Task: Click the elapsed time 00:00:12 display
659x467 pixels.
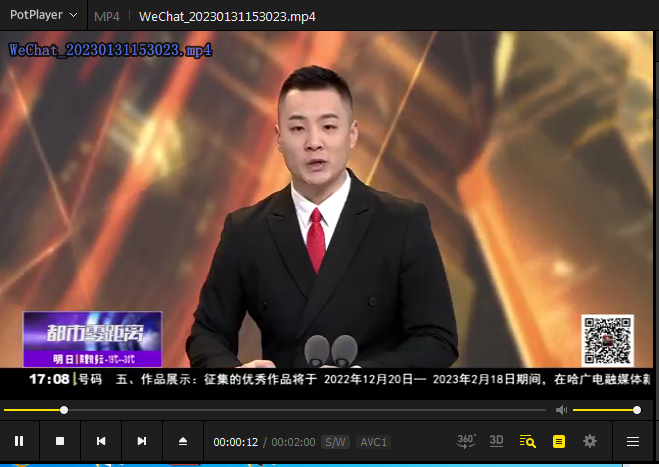Action: (236, 442)
